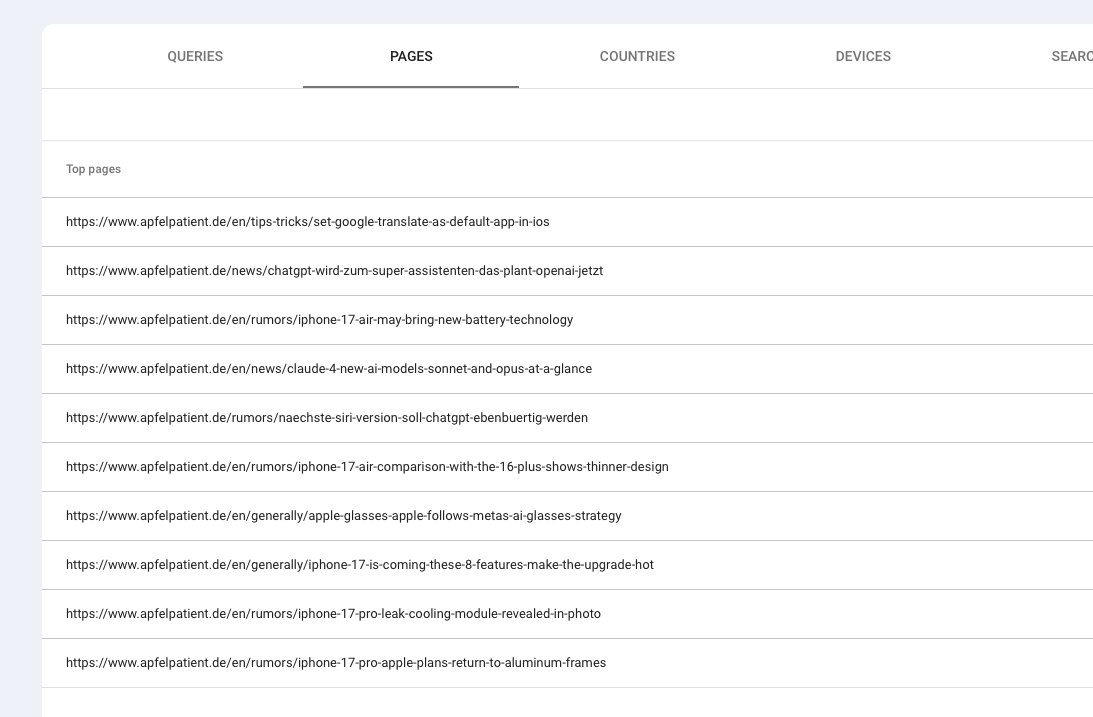Open the naechste-siri-version-soll-chatgpt-ebenbuertig row
Image resolution: width=1093 pixels, height=717 pixels.
(x=567, y=418)
